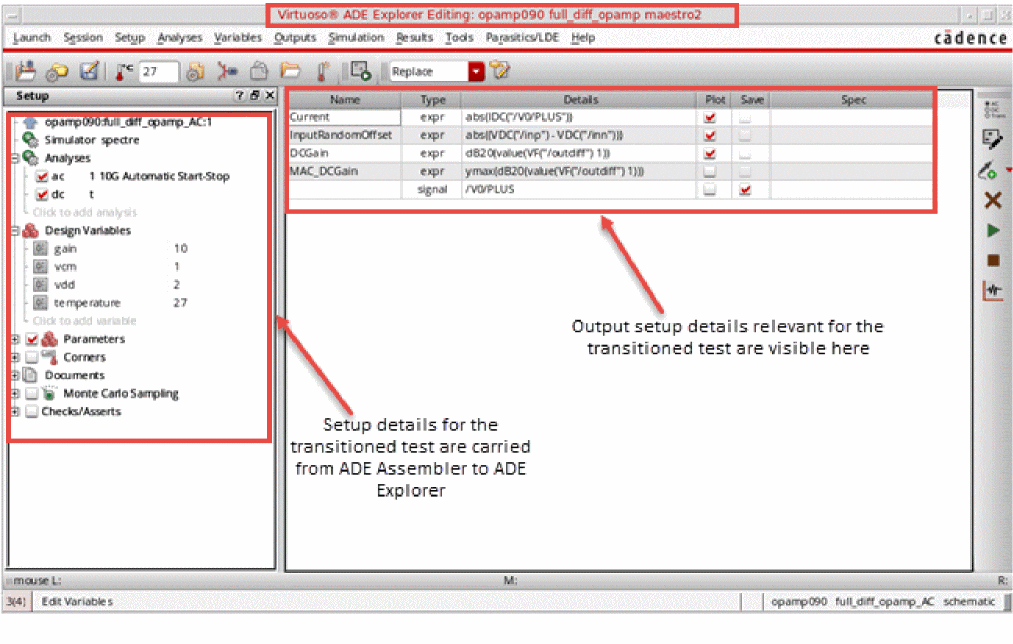Click 'Click to add analysis' link
The height and width of the screenshot is (644, 1013).
(84, 213)
